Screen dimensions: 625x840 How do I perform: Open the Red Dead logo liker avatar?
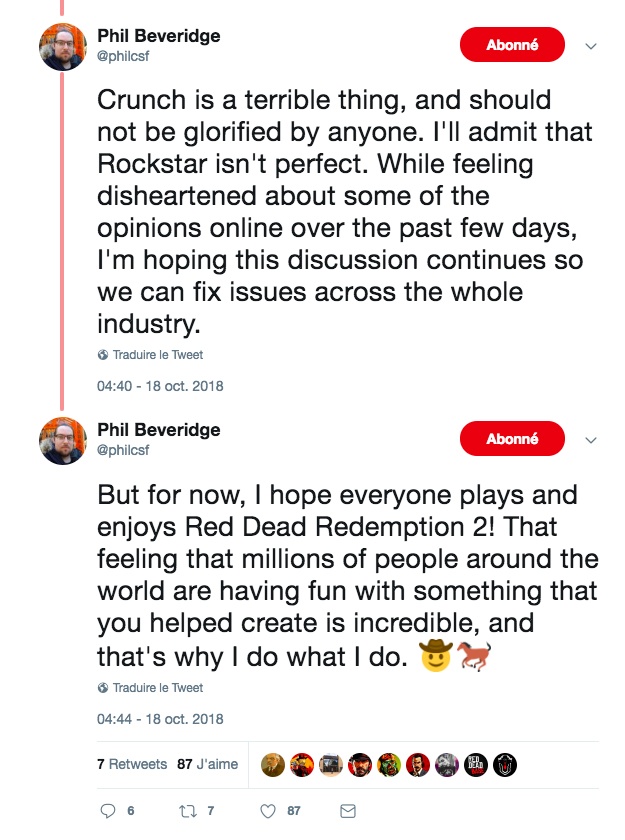(x=480, y=764)
